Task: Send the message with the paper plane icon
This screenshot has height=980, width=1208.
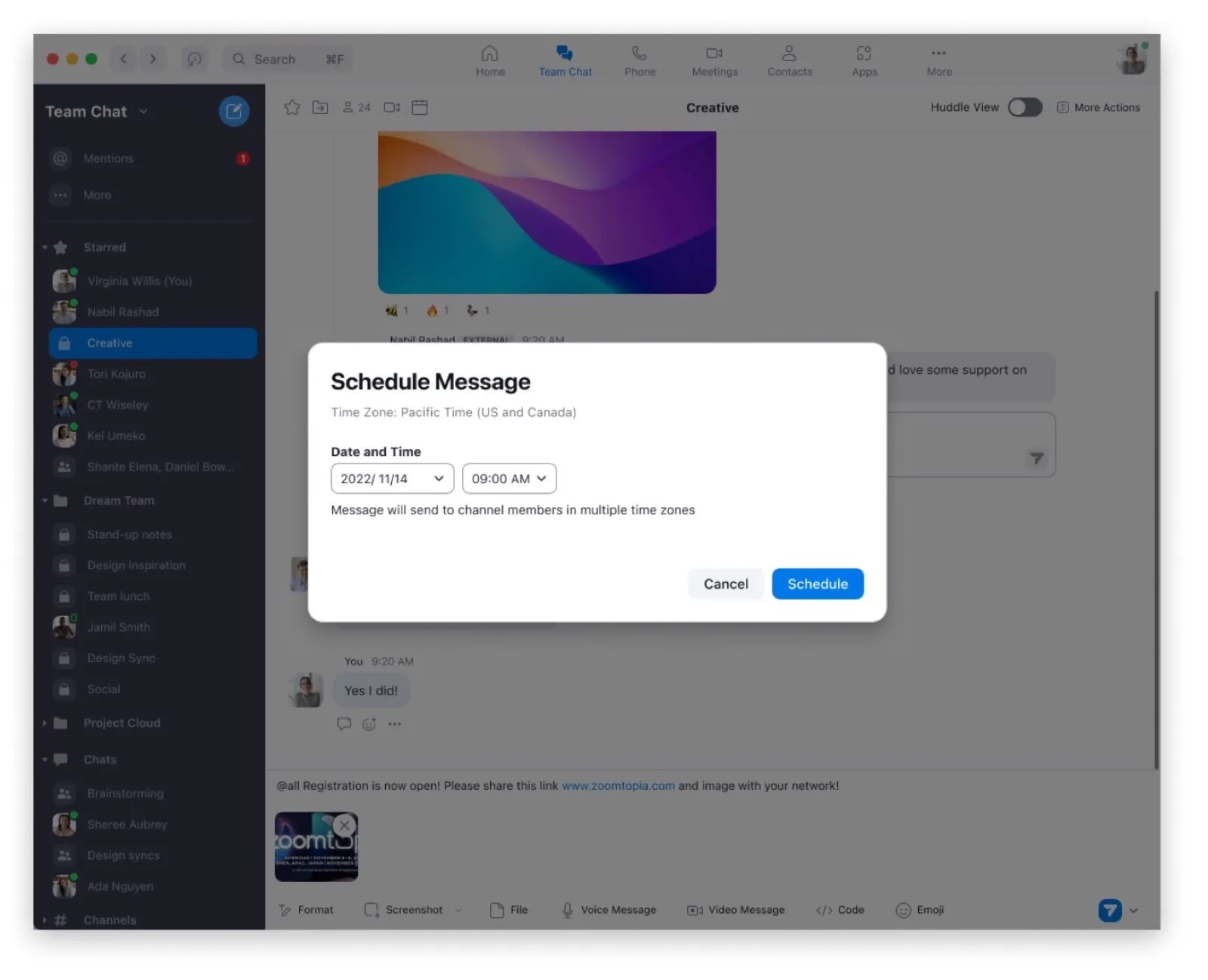Action: (x=1036, y=458)
